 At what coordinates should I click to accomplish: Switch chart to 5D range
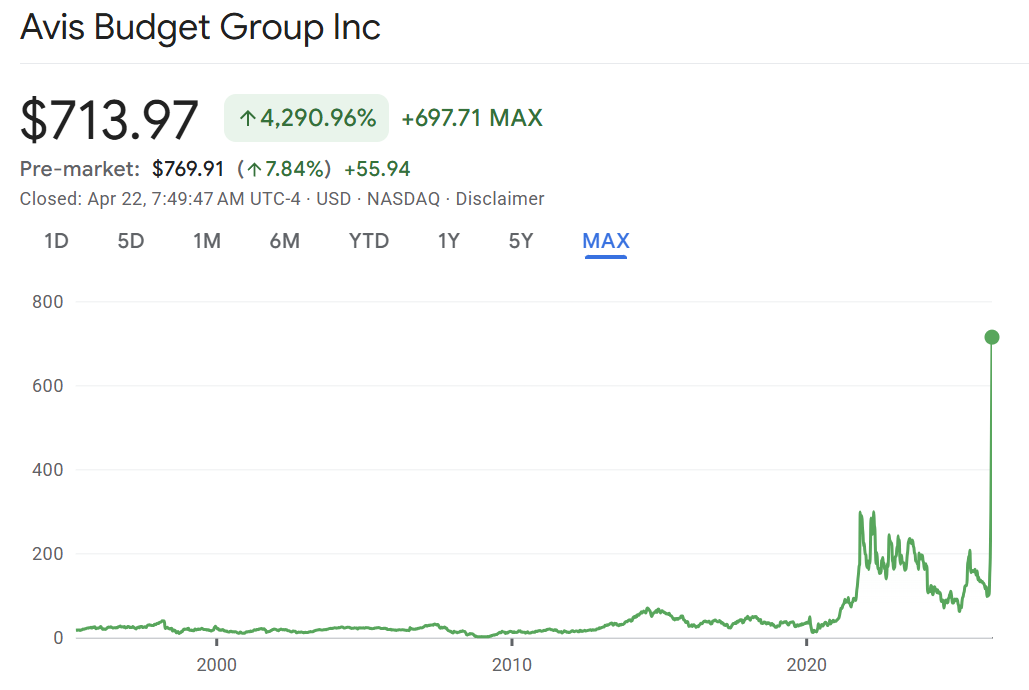coord(131,241)
